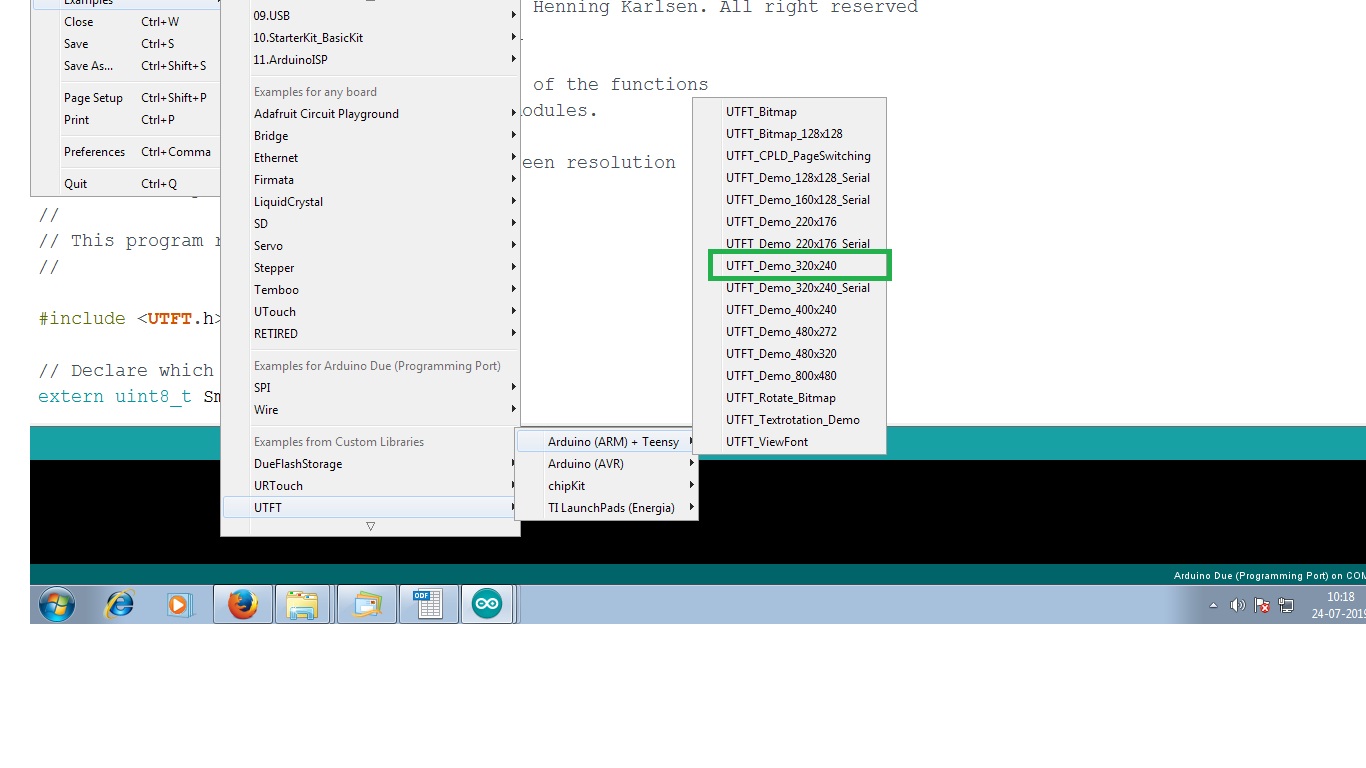Open the UTFT_CPLD_PageSwitching example
The image size is (1366, 768).
[789, 155]
